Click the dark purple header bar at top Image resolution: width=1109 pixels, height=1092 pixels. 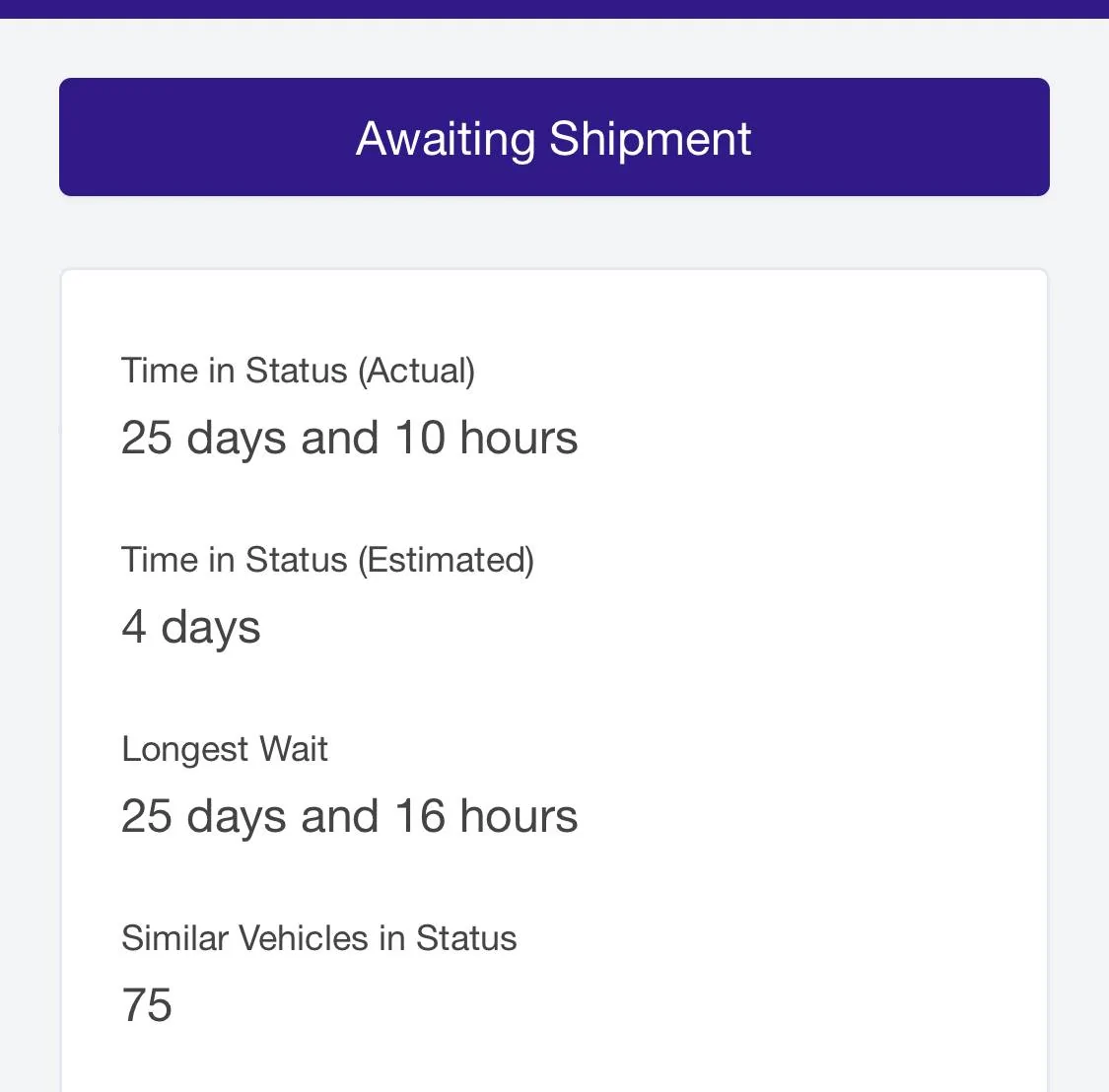point(554,8)
